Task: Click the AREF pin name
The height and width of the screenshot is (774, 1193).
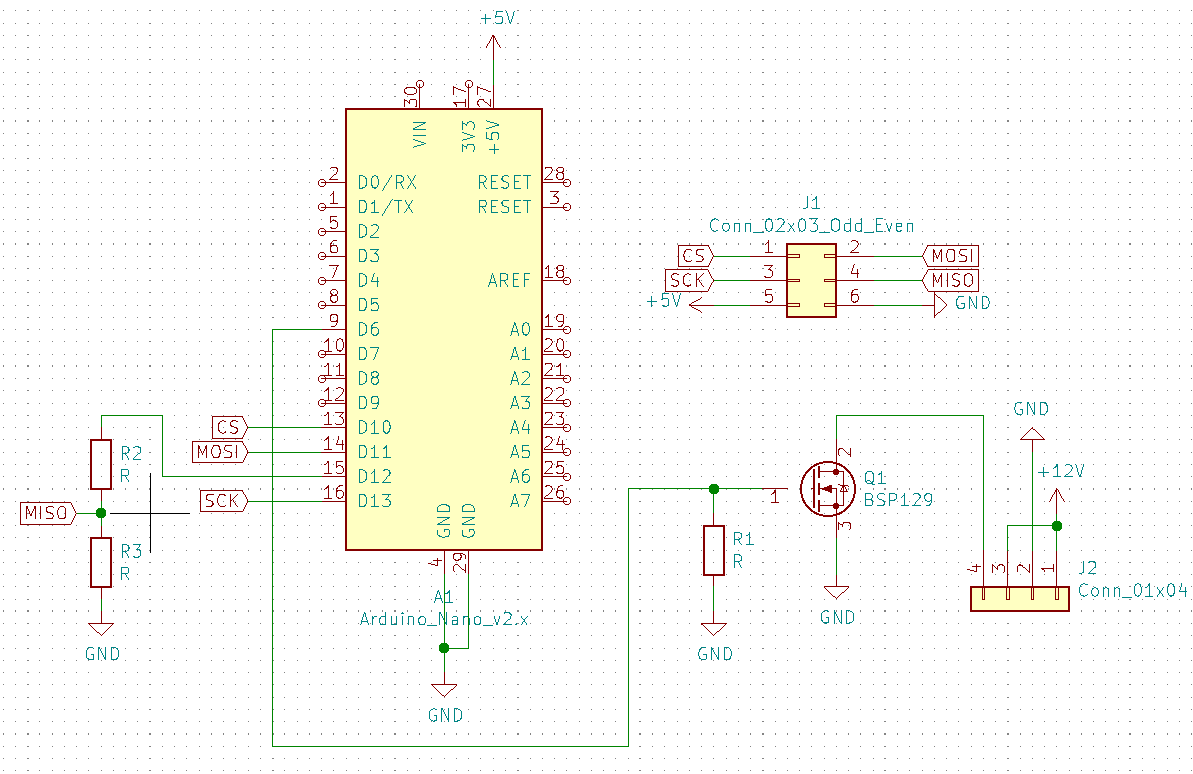Action: (x=509, y=281)
